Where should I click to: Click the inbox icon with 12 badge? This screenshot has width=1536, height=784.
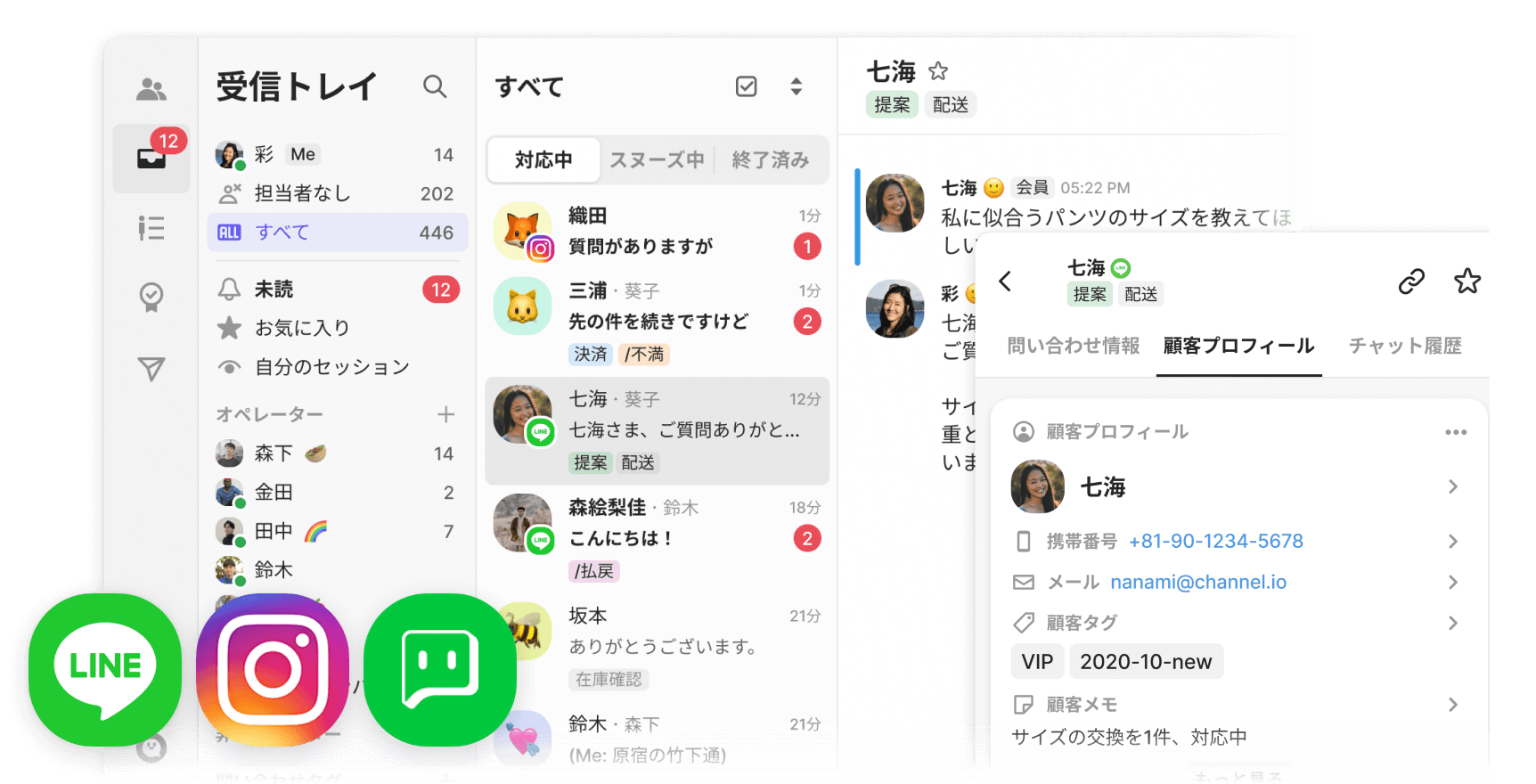click(151, 159)
